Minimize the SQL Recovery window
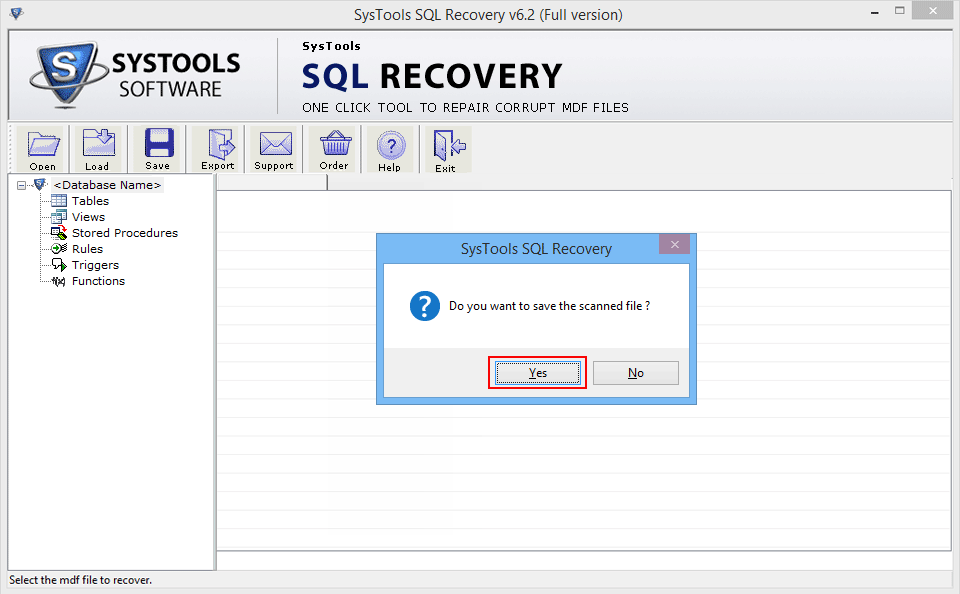This screenshot has width=960, height=594. (875, 12)
